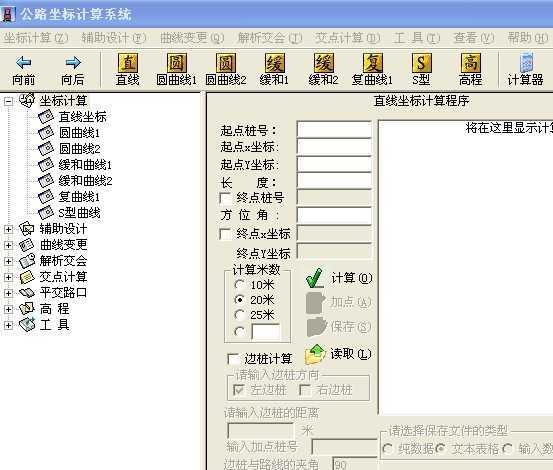
Task: Click the results display text area
Action: tap(466, 268)
